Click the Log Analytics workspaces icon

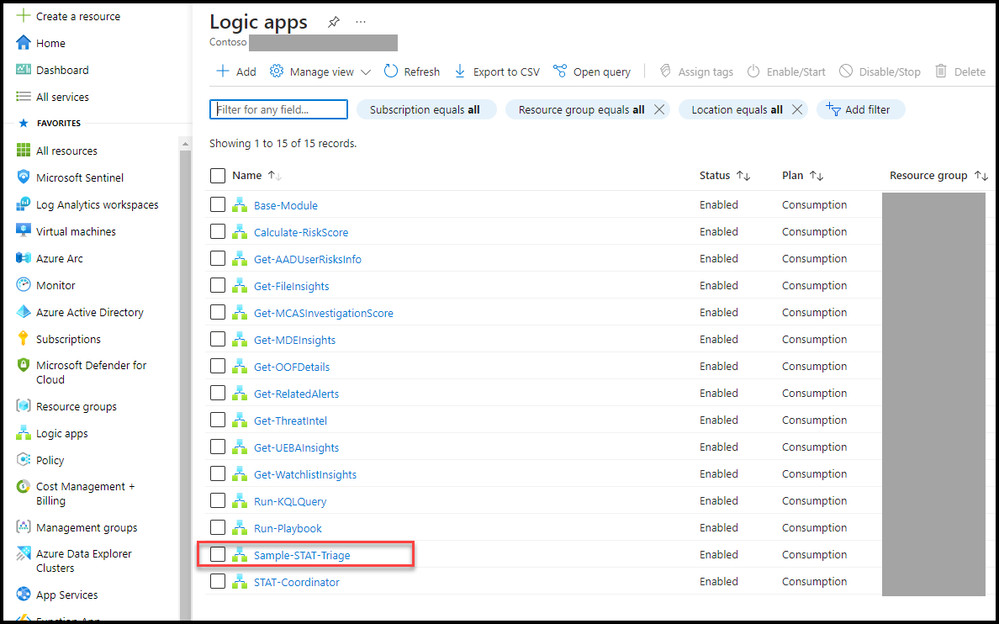(24, 205)
